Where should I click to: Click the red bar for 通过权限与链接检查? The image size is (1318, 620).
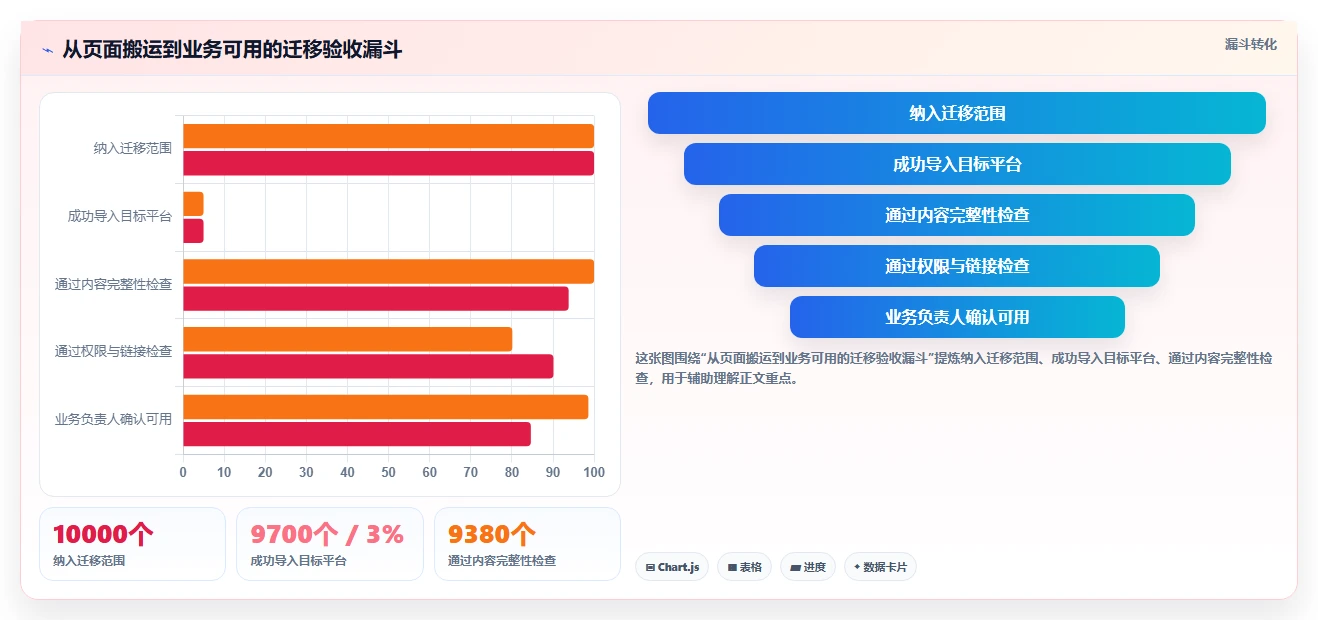coord(368,366)
